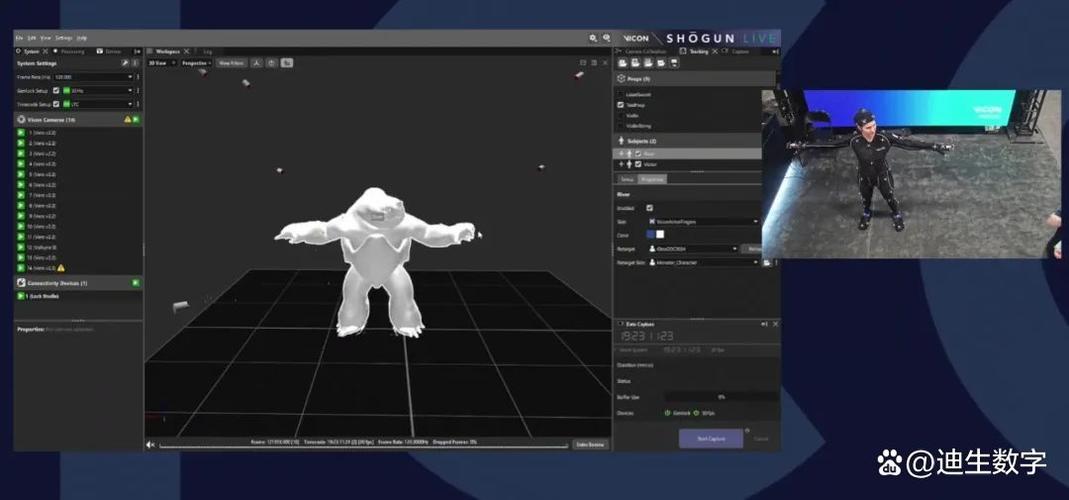Select the Properties sub-tab in Tracking panel
The height and width of the screenshot is (500, 1069).
[x=652, y=179]
